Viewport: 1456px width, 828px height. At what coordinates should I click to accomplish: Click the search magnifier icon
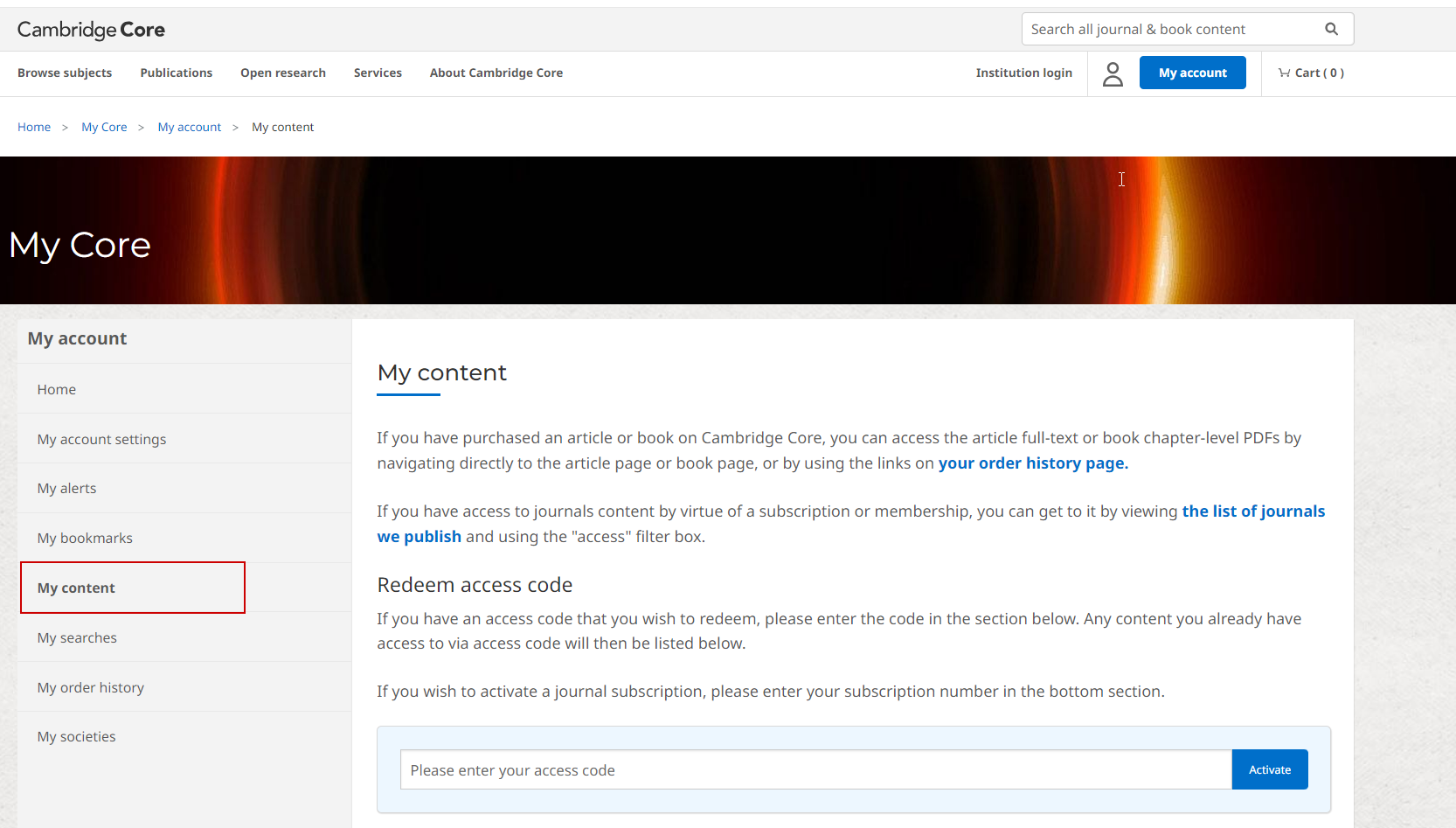(x=1331, y=28)
